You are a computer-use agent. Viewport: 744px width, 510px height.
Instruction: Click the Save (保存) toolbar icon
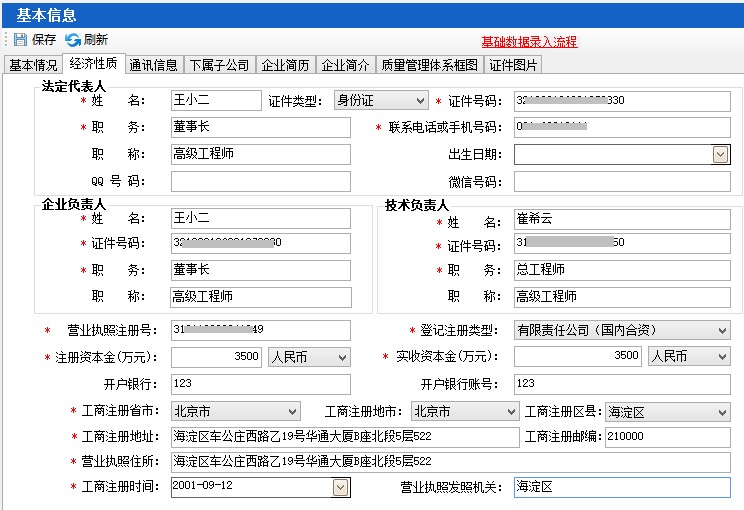[x=19, y=40]
